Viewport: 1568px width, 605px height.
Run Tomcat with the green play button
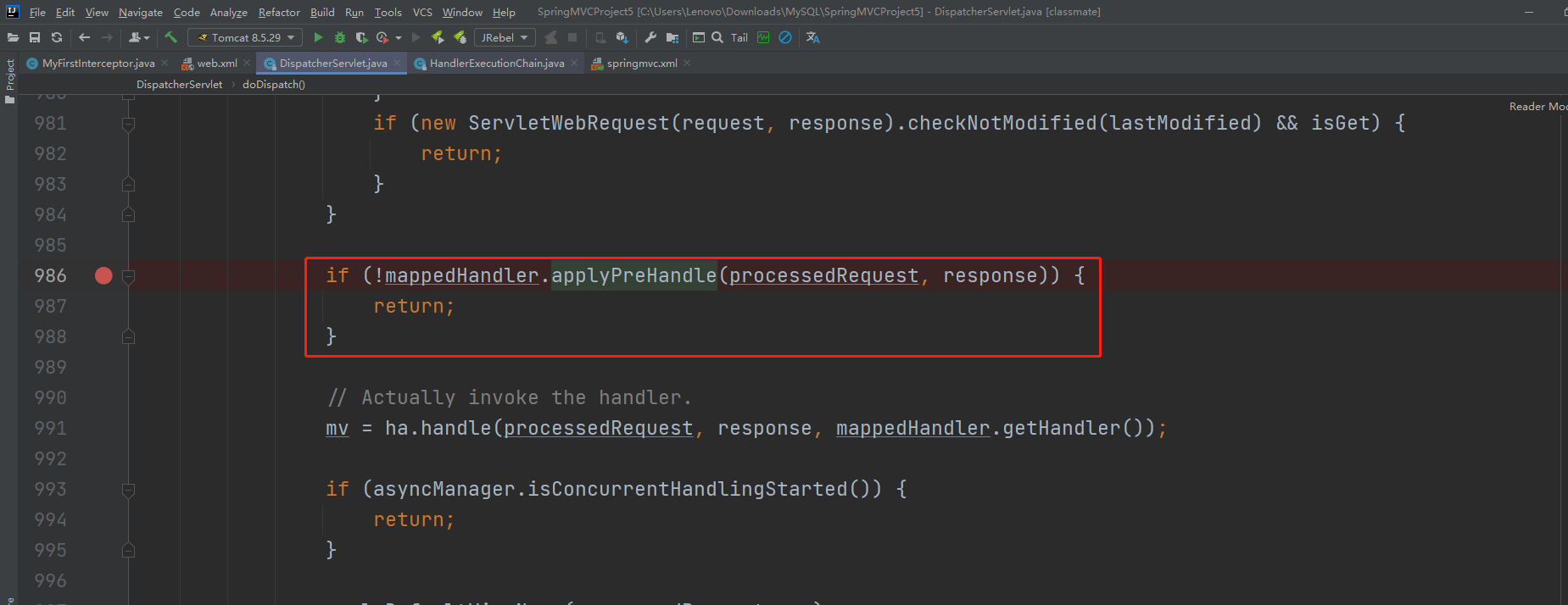tap(318, 37)
